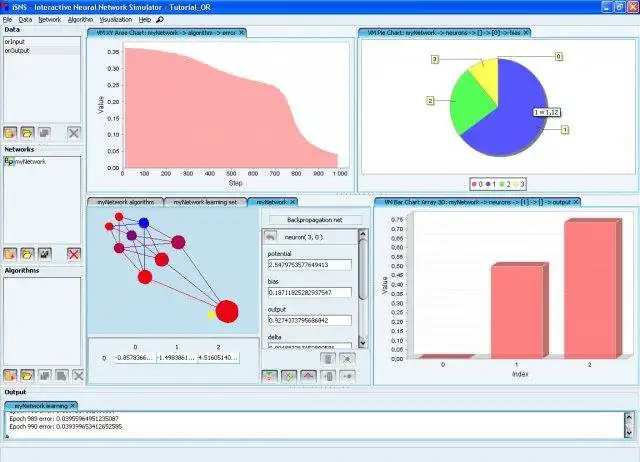Open the Algorithm menu
This screenshot has width=640, height=462.
click(x=80, y=19)
